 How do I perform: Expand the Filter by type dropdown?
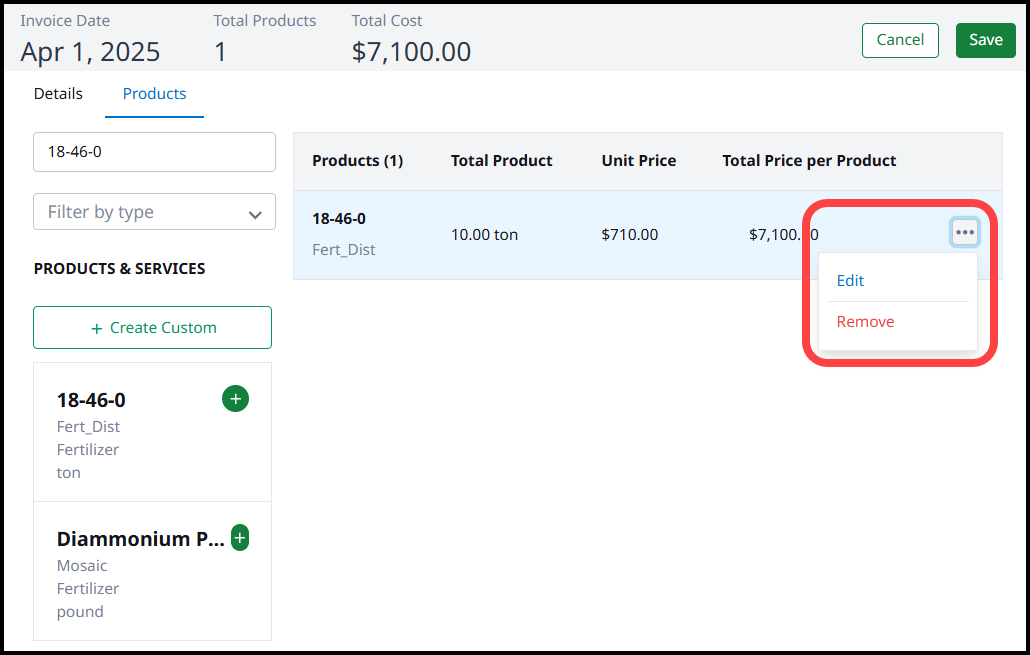155,212
